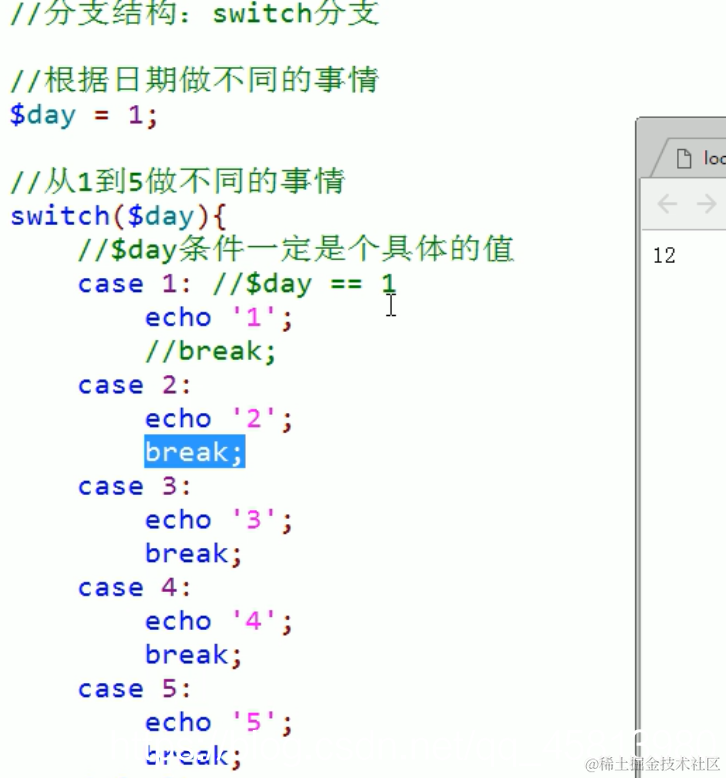Click the 'break;' under case 3
The image size is (726, 778).
tap(194, 554)
